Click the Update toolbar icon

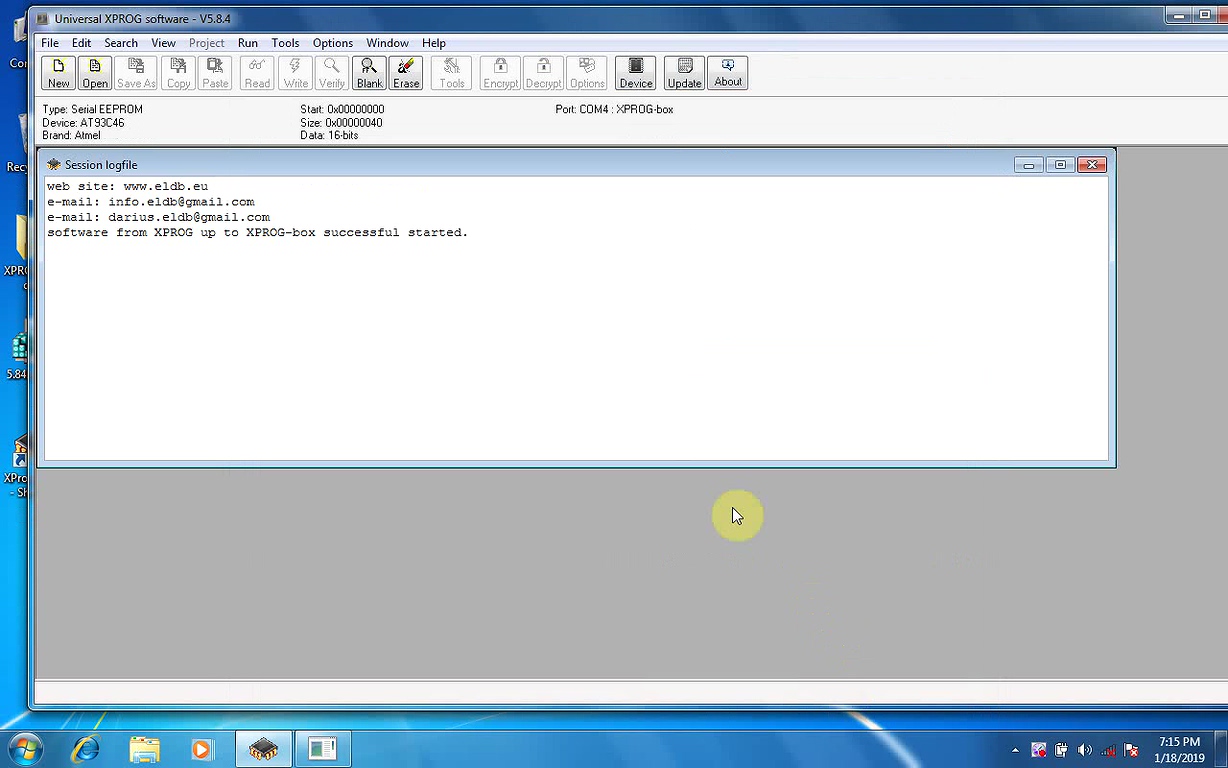(x=684, y=73)
